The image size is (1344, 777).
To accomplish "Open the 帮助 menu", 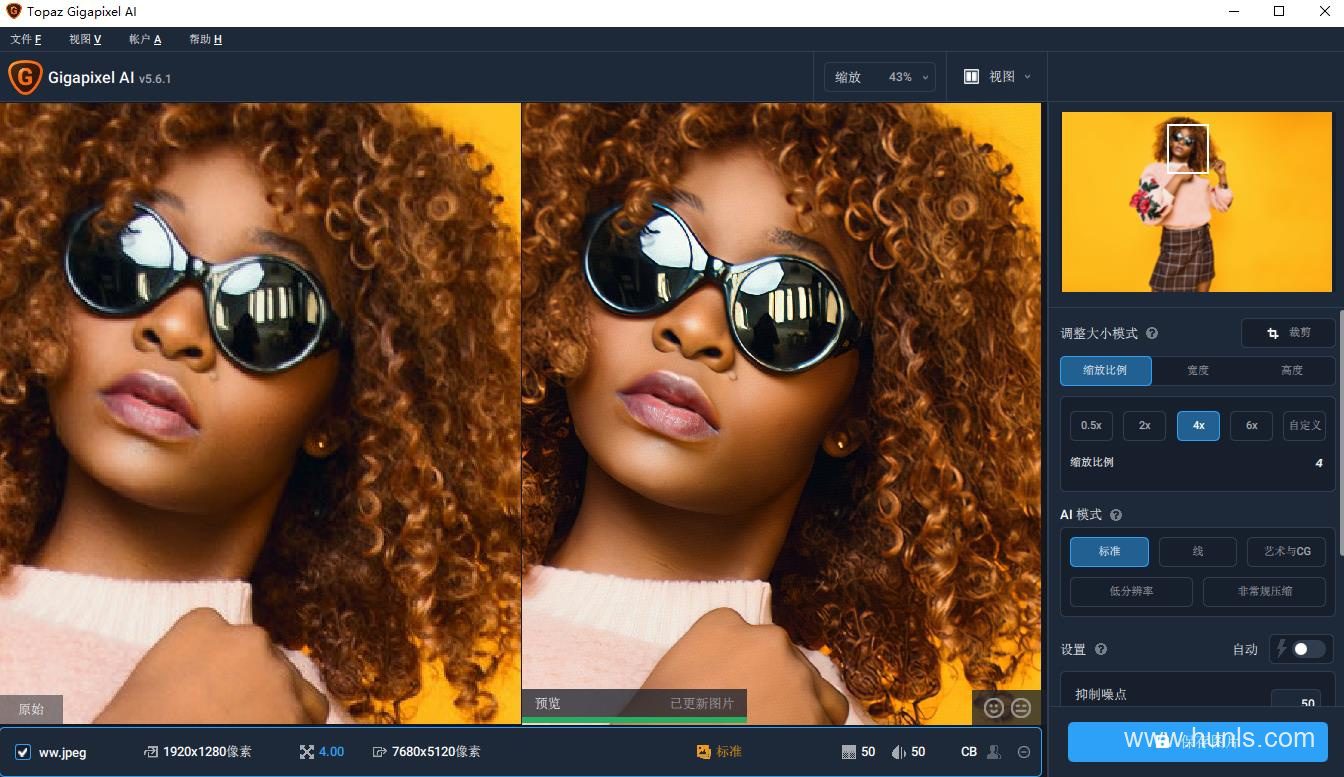I will [x=205, y=39].
